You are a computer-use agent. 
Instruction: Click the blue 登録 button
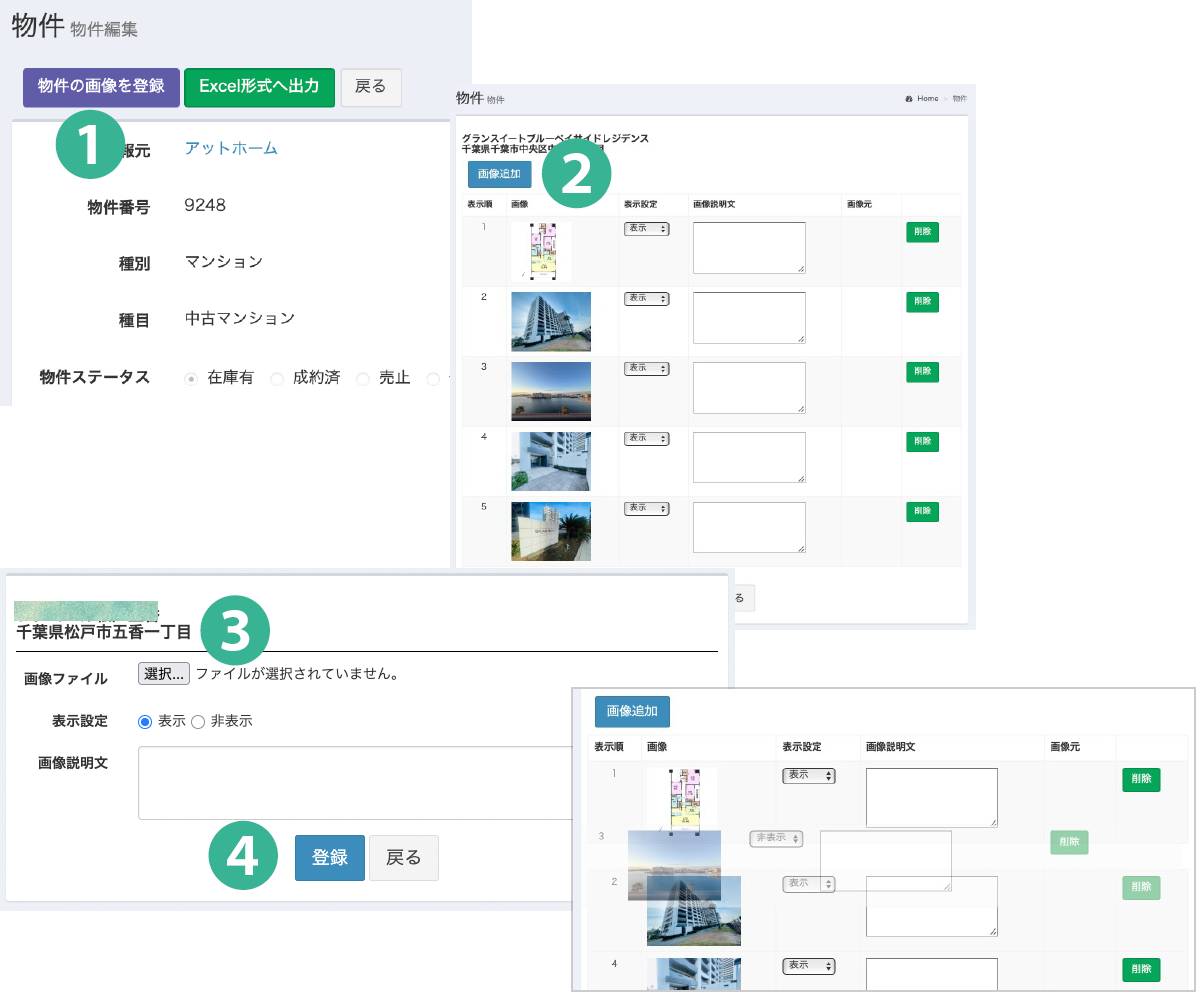[330, 857]
